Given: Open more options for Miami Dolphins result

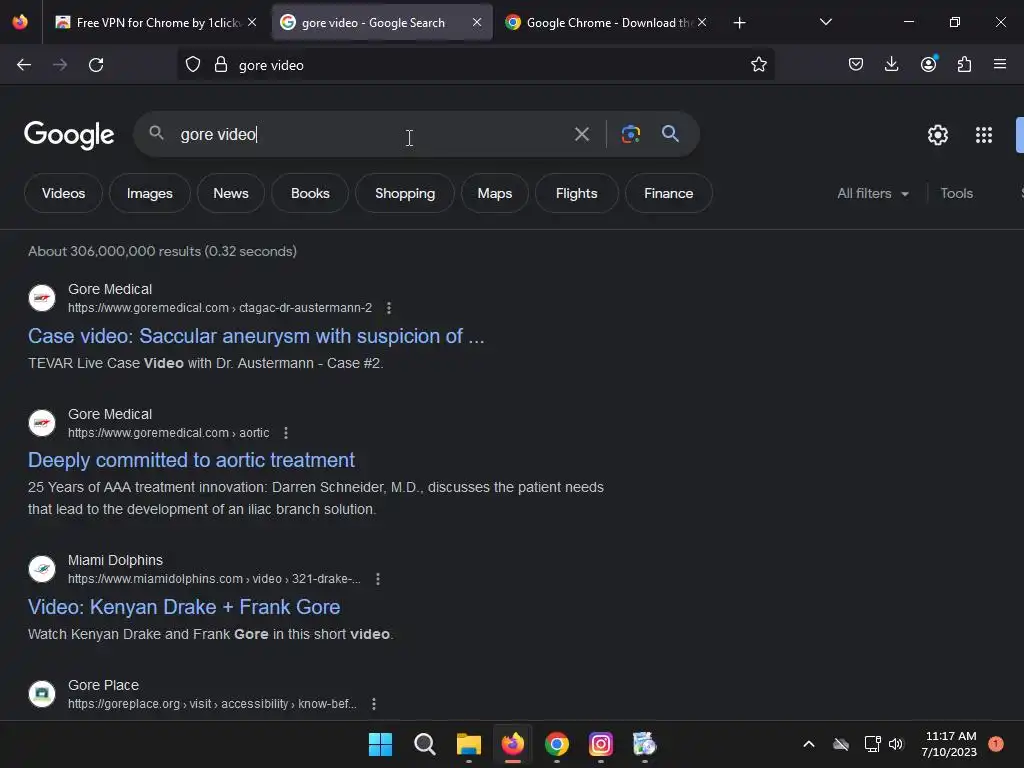Looking at the screenshot, I should pyautogui.click(x=377, y=579).
